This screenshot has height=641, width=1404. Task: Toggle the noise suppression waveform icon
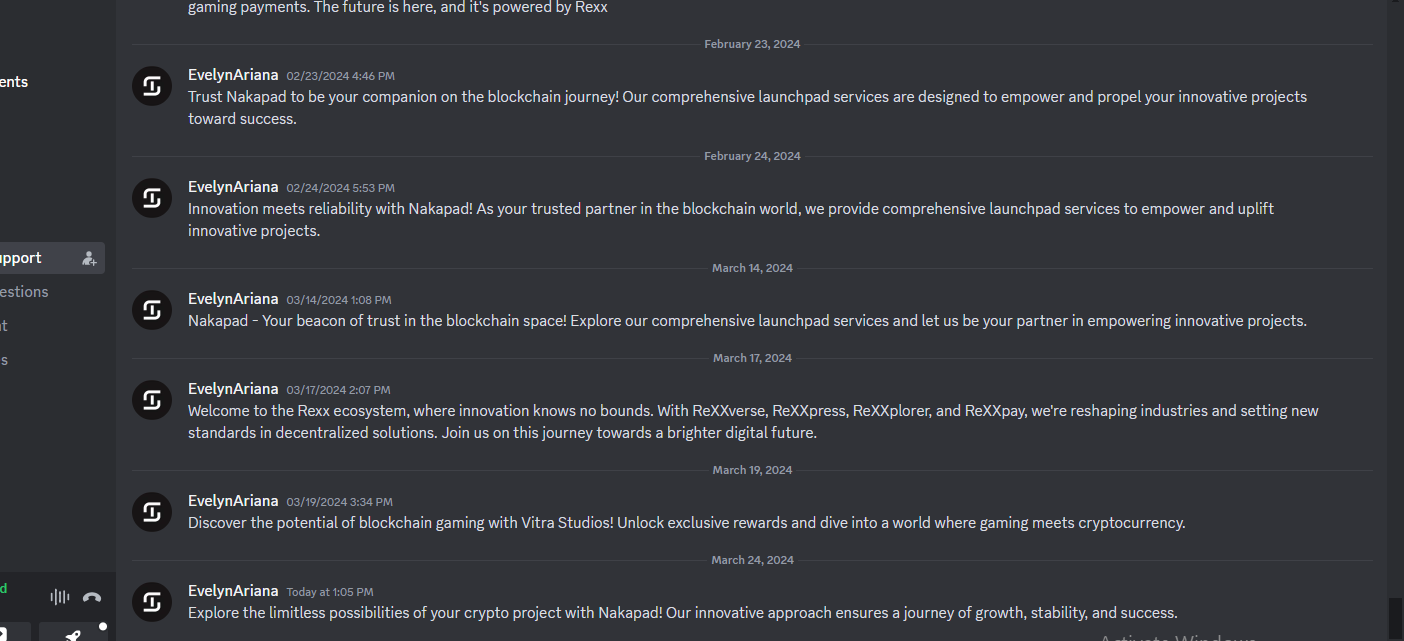(60, 597)
